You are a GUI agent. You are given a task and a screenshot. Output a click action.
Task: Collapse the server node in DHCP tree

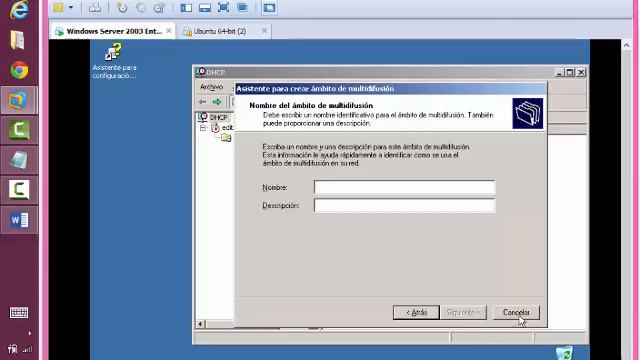click(x=203, y=128)
